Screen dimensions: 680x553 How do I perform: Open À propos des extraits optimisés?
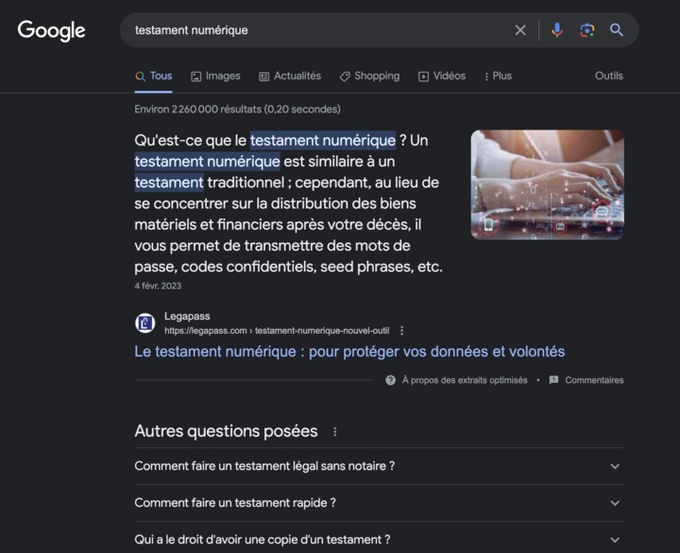click(x=464, y=380)
